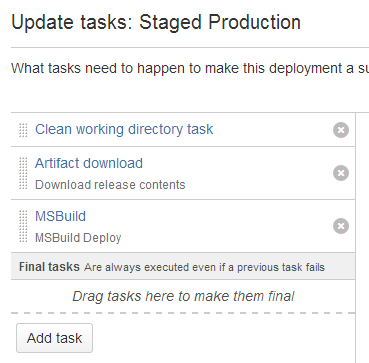
Task: Remove the Clean working directory task
Action: pyautogui.click(x=341, y=130)
